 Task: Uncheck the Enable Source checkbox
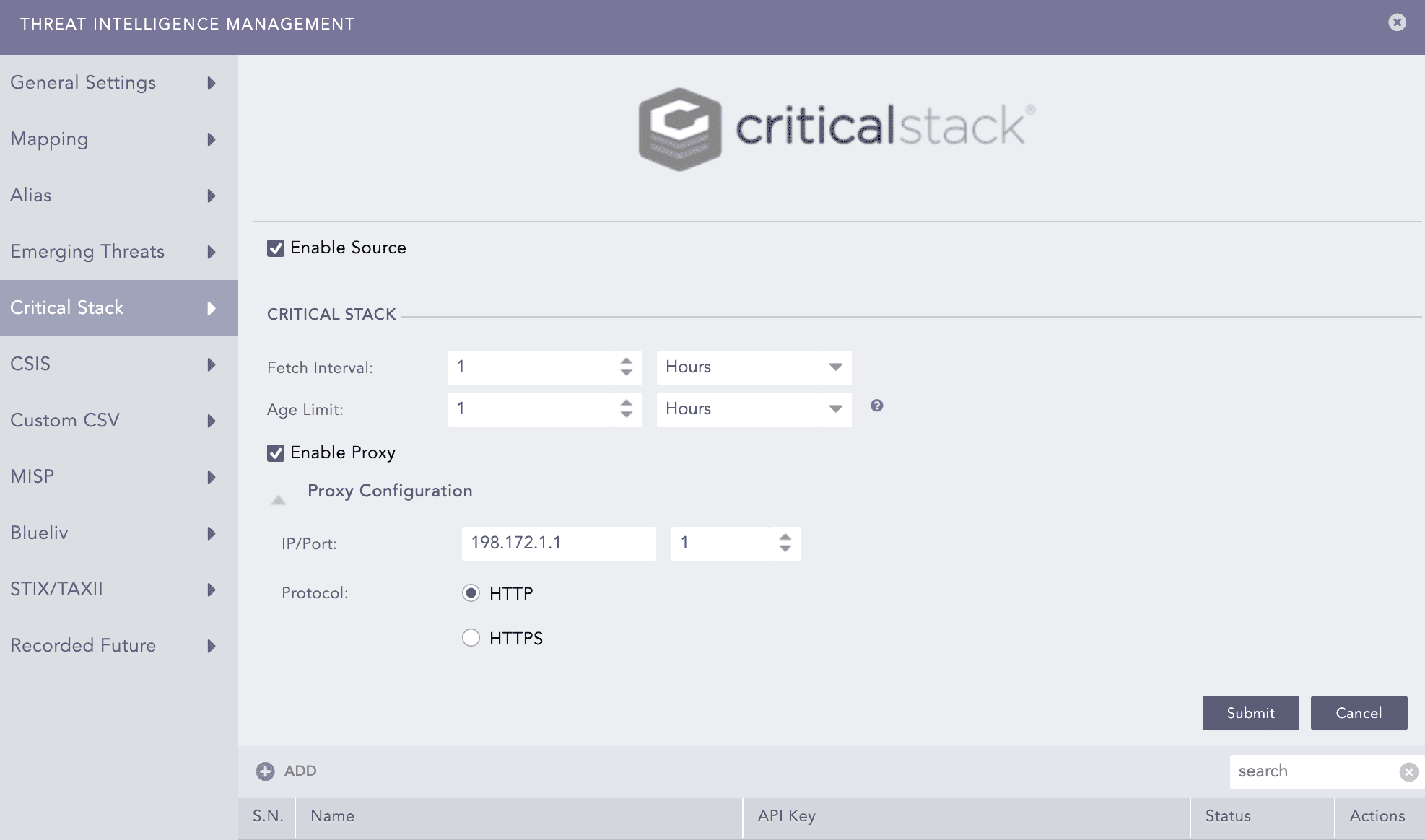(x=276, y=248)
